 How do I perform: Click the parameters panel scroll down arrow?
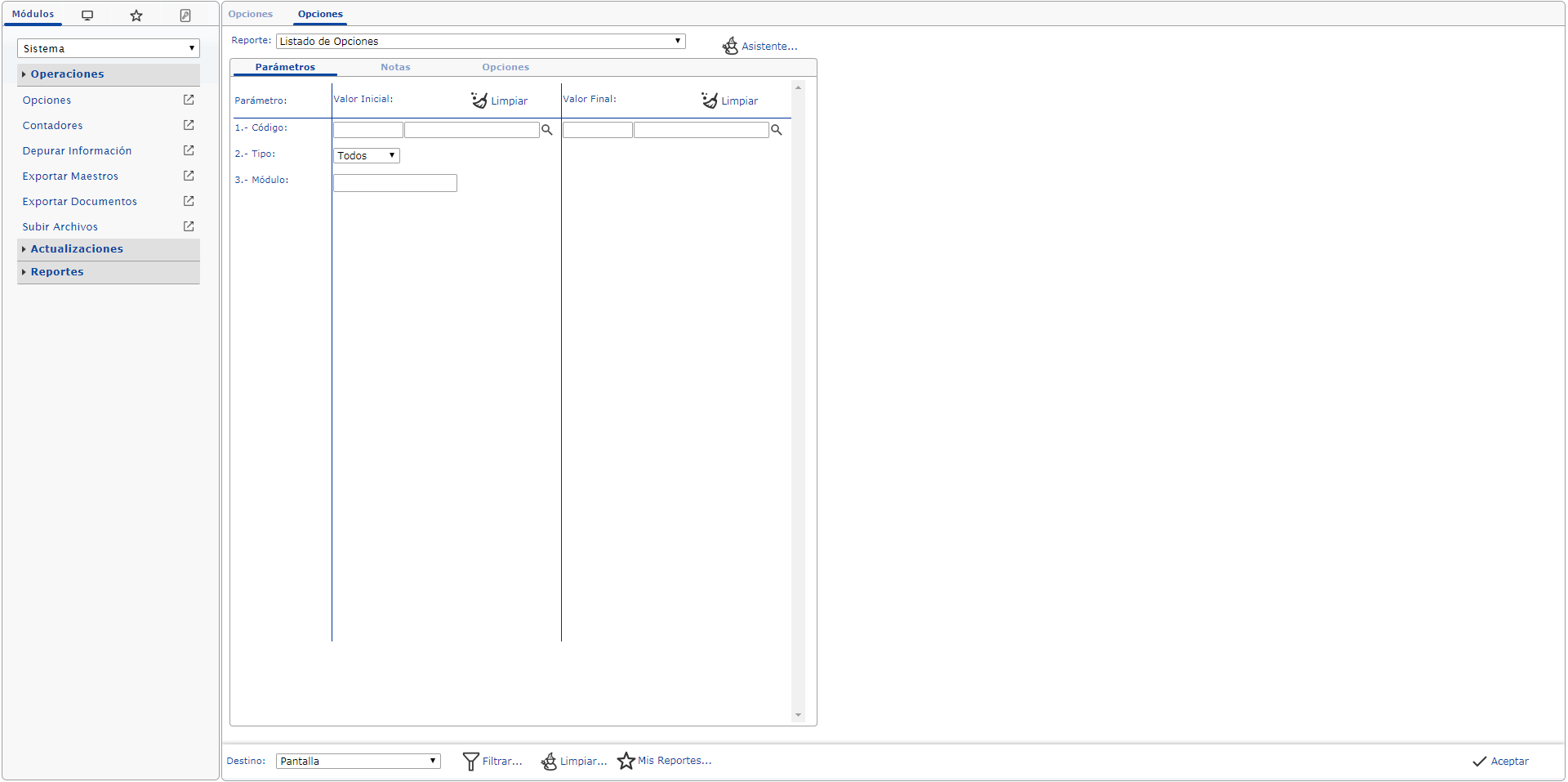coord(798,715)
